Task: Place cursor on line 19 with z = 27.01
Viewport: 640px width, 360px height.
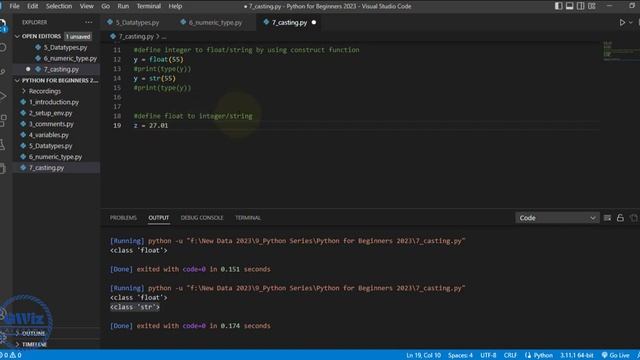Action: click(151, 126)
